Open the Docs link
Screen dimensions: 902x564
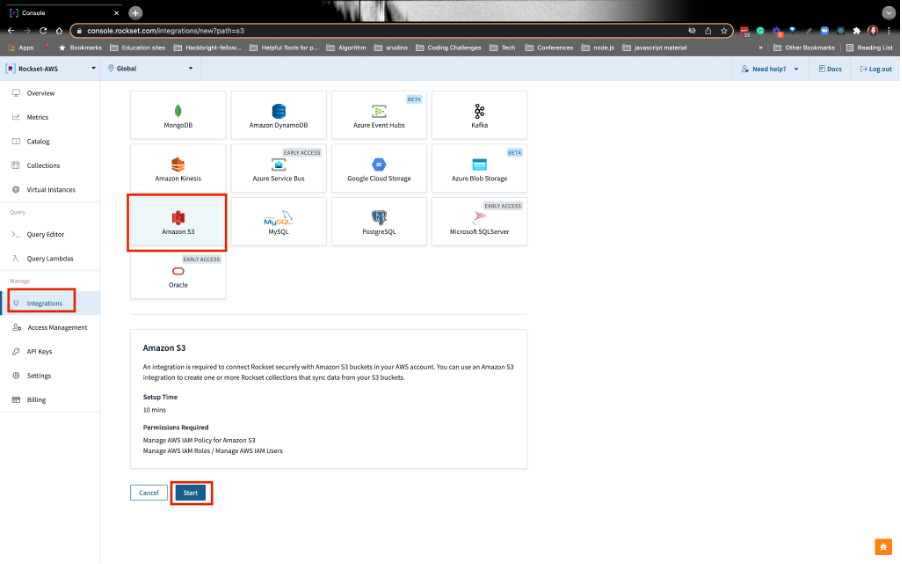click(x=830, y=69)
